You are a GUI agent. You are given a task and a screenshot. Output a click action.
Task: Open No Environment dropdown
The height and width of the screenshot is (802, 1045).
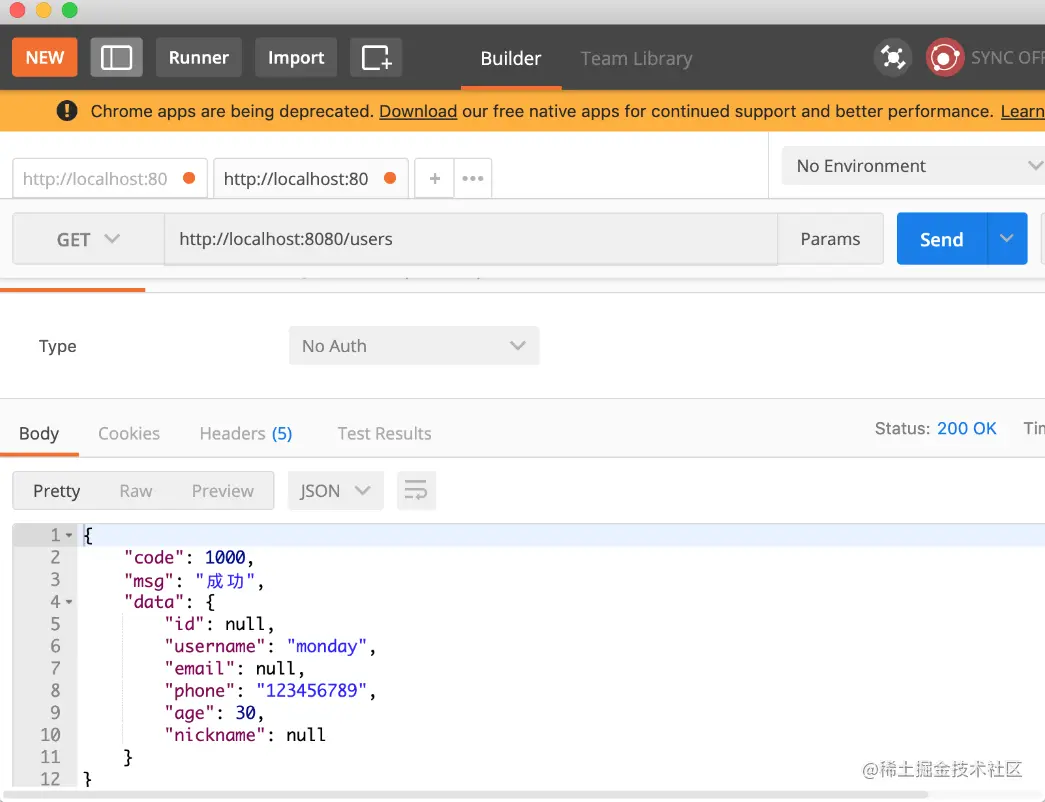click(913, 165)
